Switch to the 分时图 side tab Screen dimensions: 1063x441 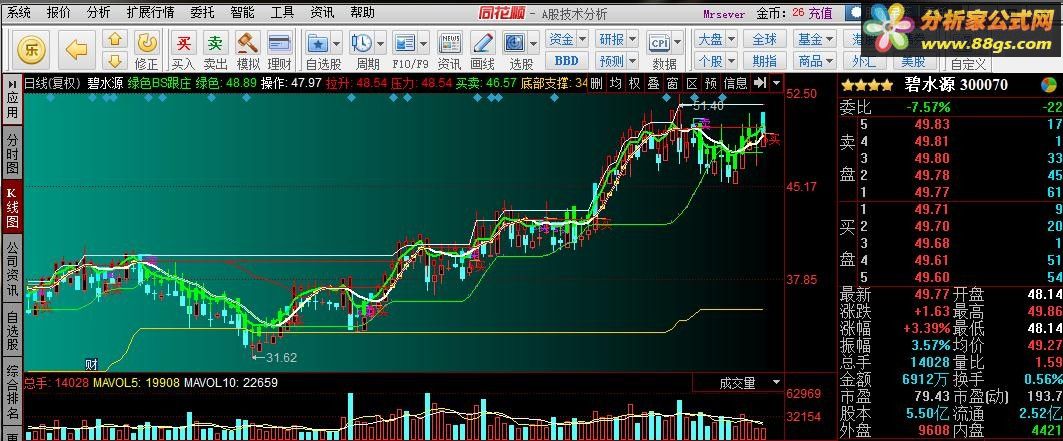click(x=12, y=153)
